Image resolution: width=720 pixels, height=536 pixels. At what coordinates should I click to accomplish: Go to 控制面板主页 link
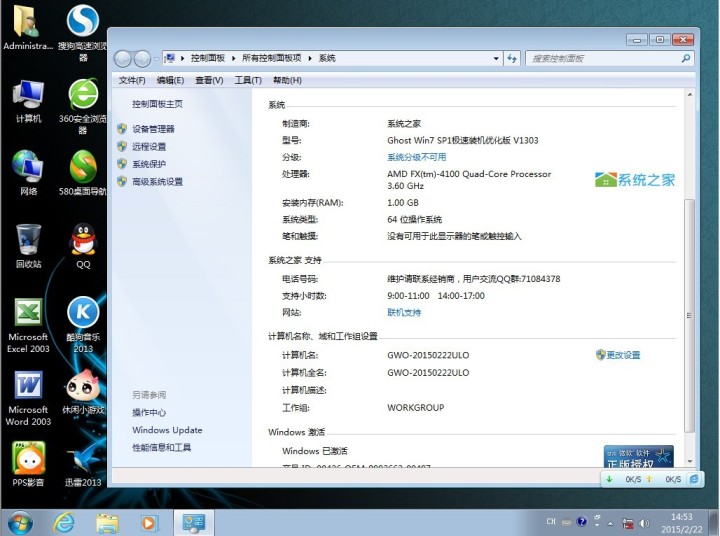[x=157, y=104]
